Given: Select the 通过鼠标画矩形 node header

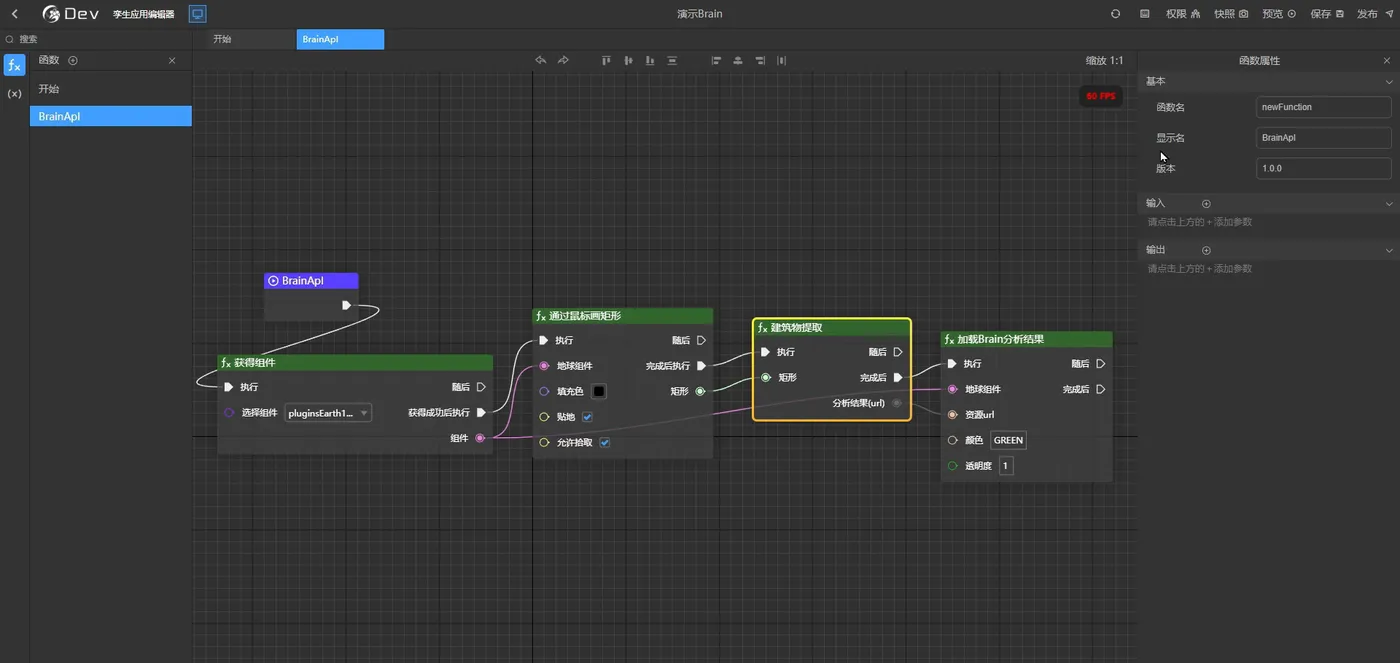Looking at the screenshot, I should click(x=623, y=316).
